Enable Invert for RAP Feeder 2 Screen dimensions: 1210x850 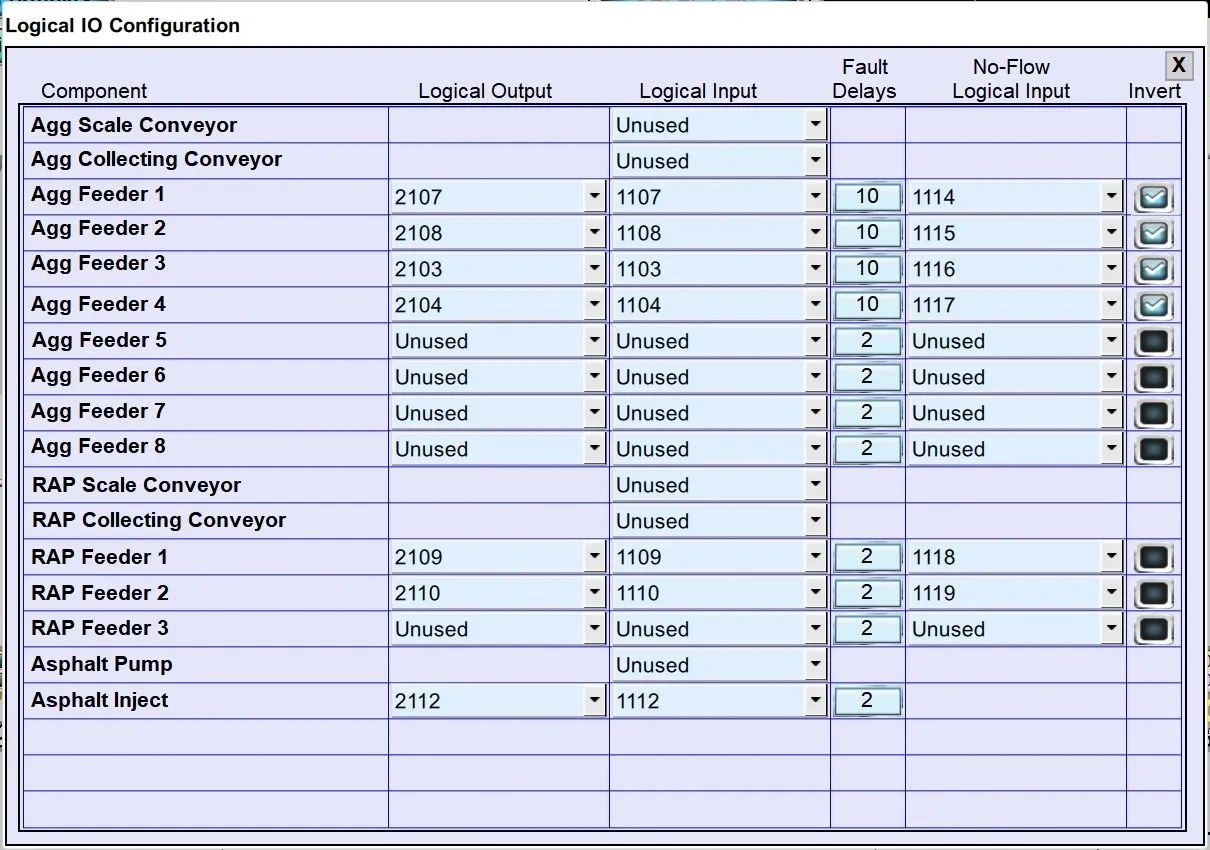click(x=1153, y=594)
